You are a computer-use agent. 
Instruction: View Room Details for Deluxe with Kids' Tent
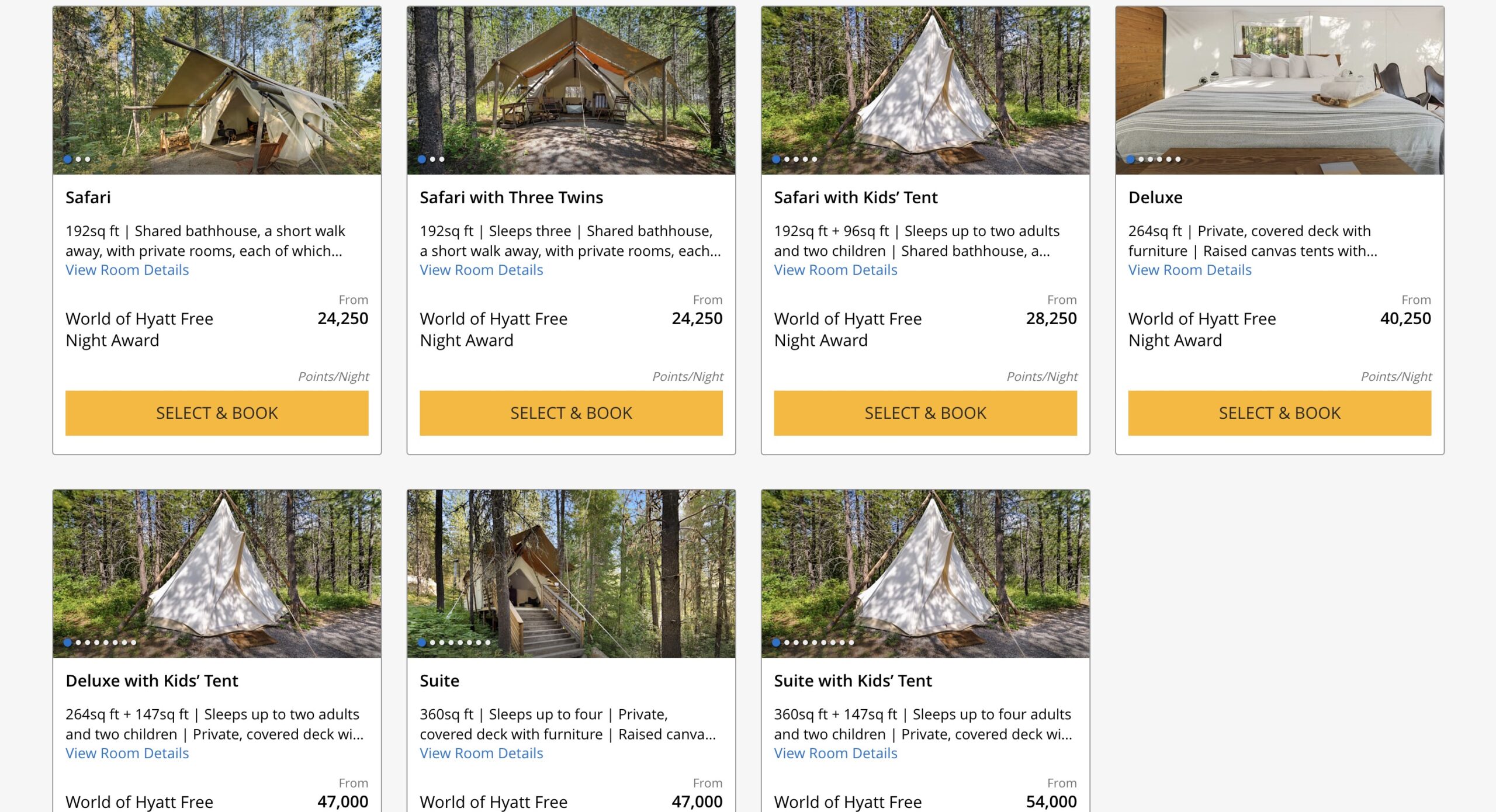[x=127, y=753]
